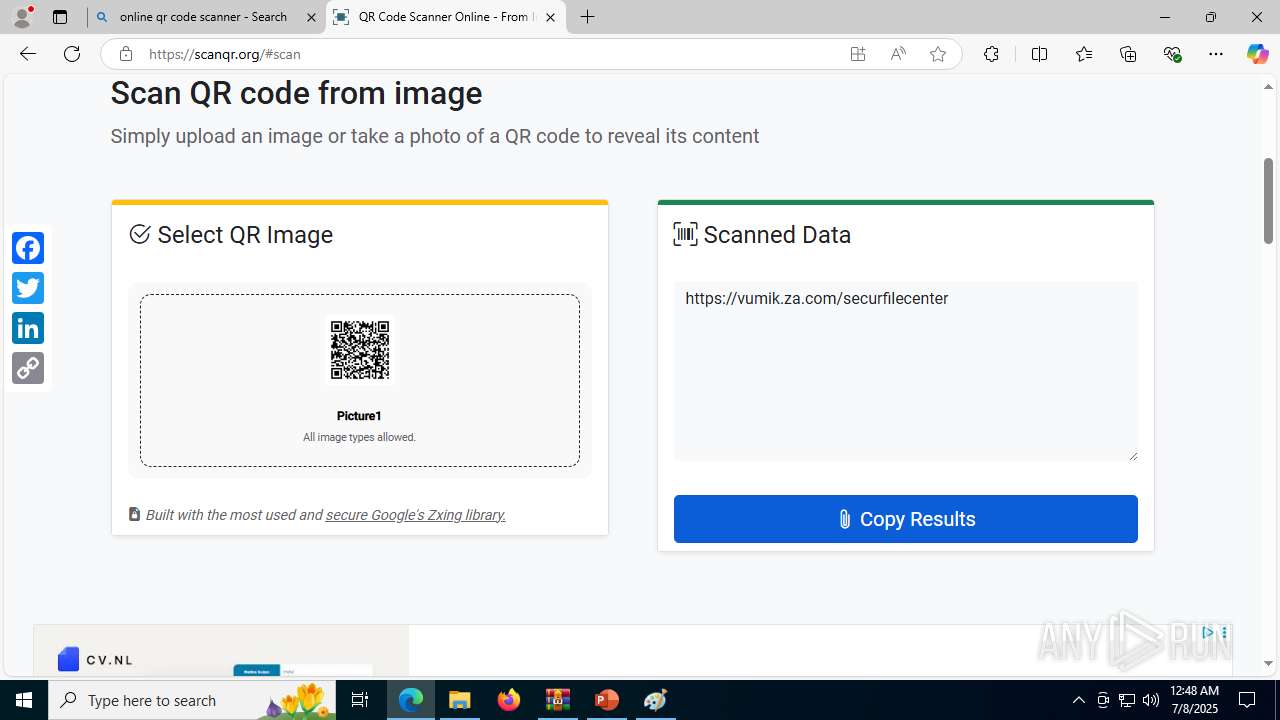Click the Scan QR code from image heading

[x=296, y=93]
